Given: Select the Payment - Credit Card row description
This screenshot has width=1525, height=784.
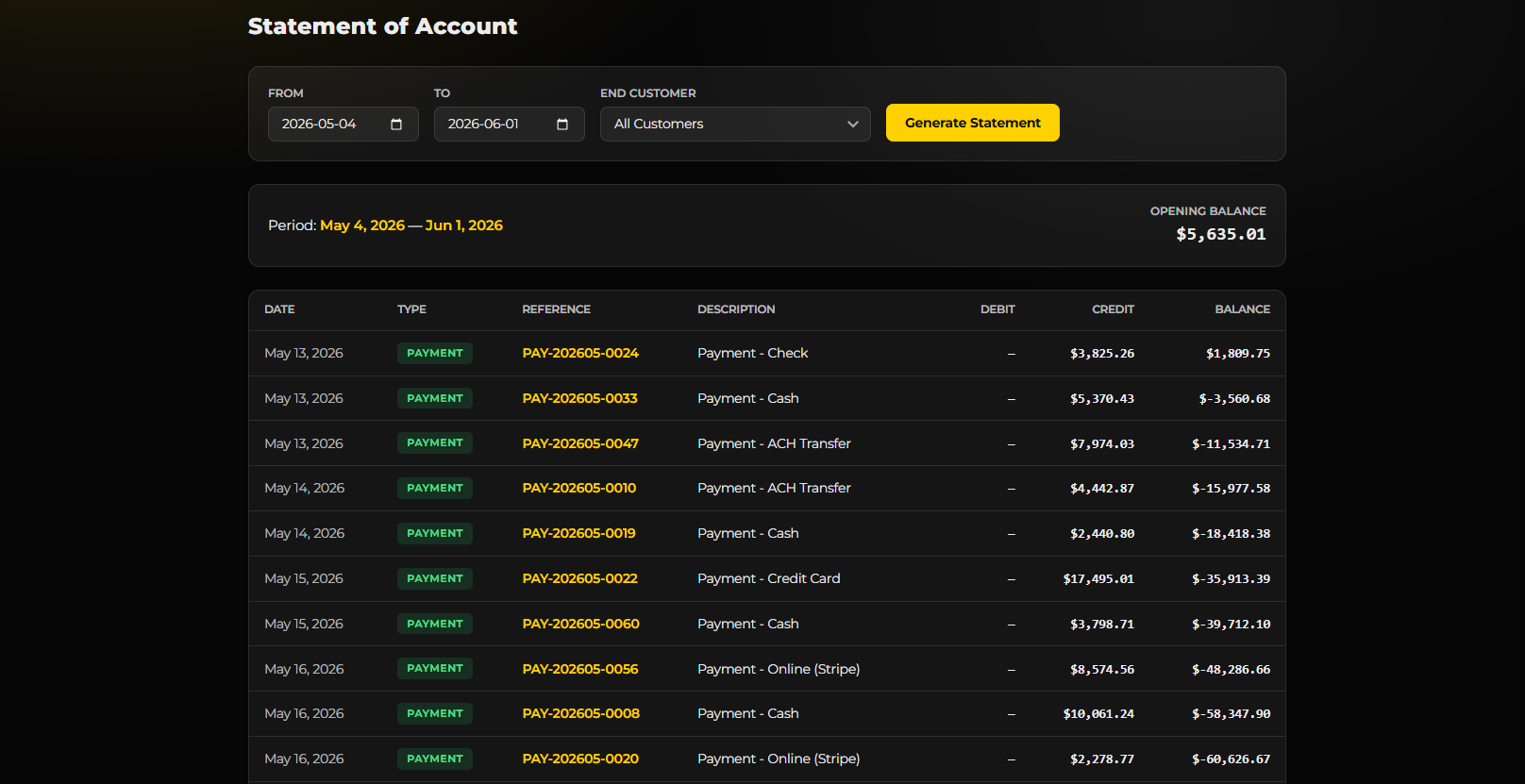Looking at the screenshot, I should point(768,578).
